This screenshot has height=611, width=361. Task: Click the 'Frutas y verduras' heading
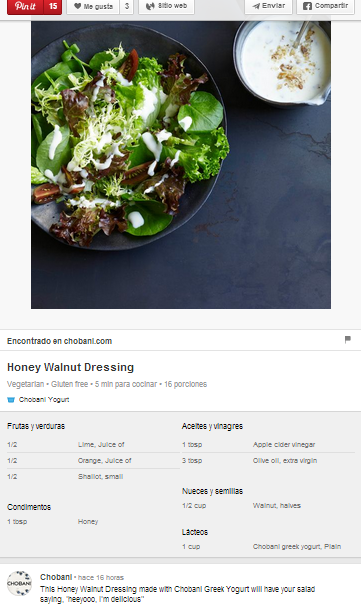(36, 426)
